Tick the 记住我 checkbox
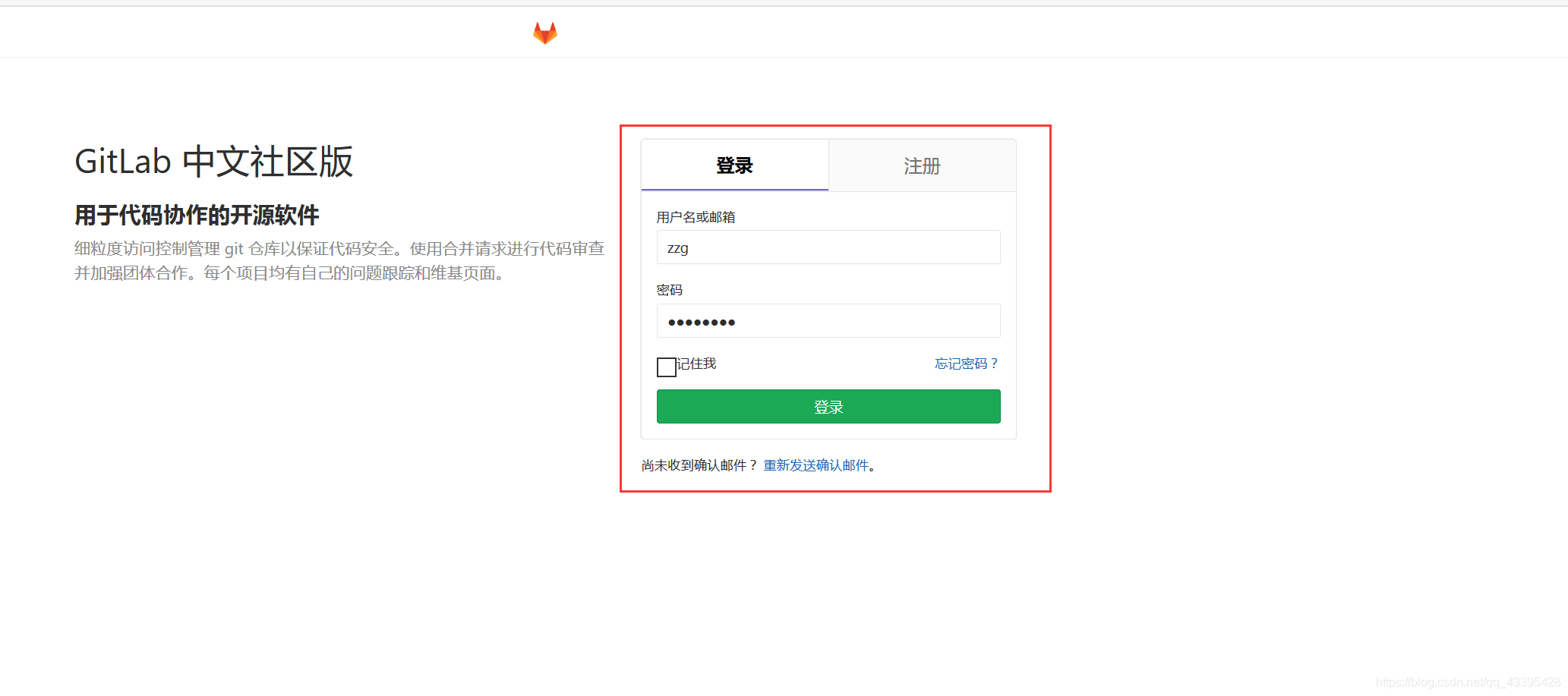The image size is (1568, 696). coord(667,367)
